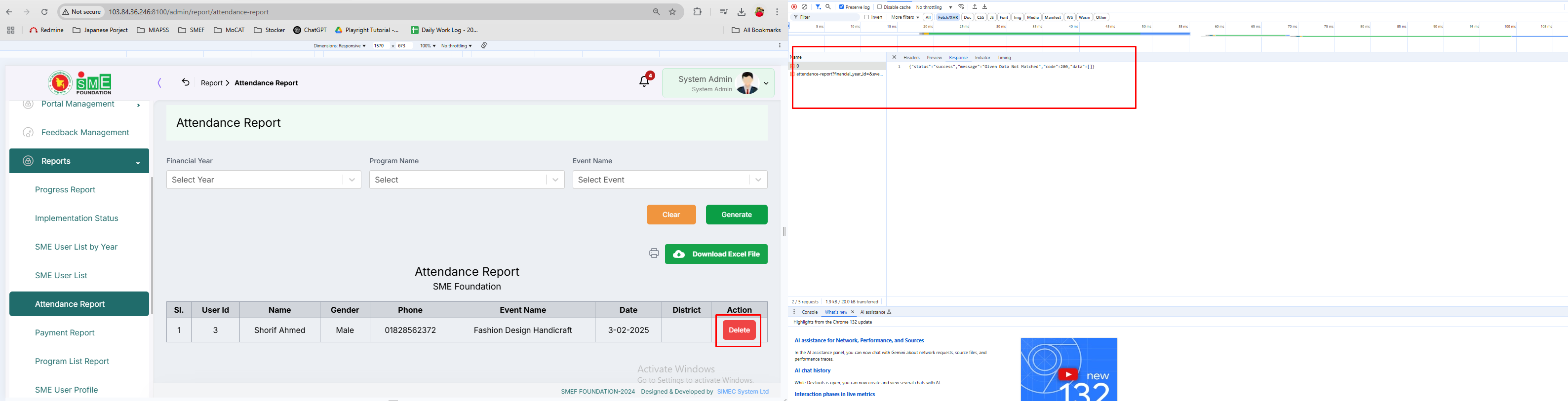The height and width of the screenshot is (401, 1568).
Task: Open the Event Name Select Event dropdown
Action: 669,180
